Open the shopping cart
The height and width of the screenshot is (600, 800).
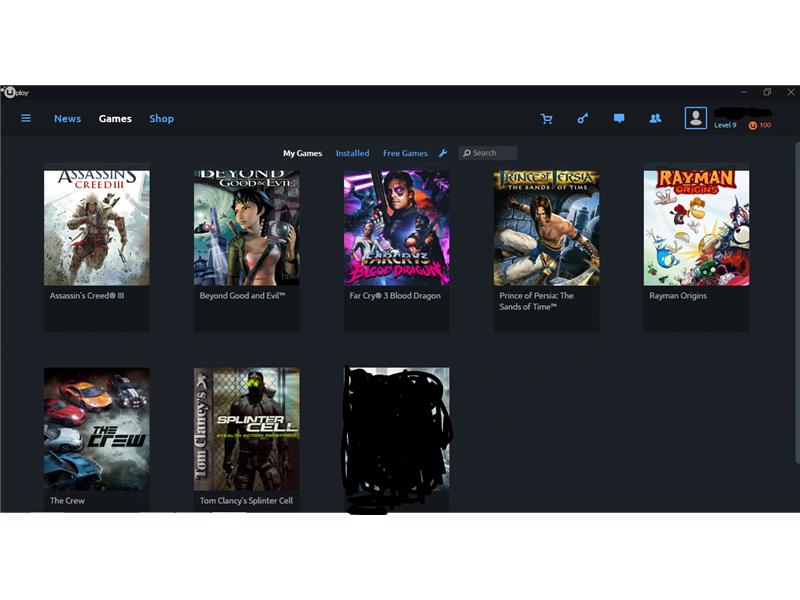click(x=546, y=119)
